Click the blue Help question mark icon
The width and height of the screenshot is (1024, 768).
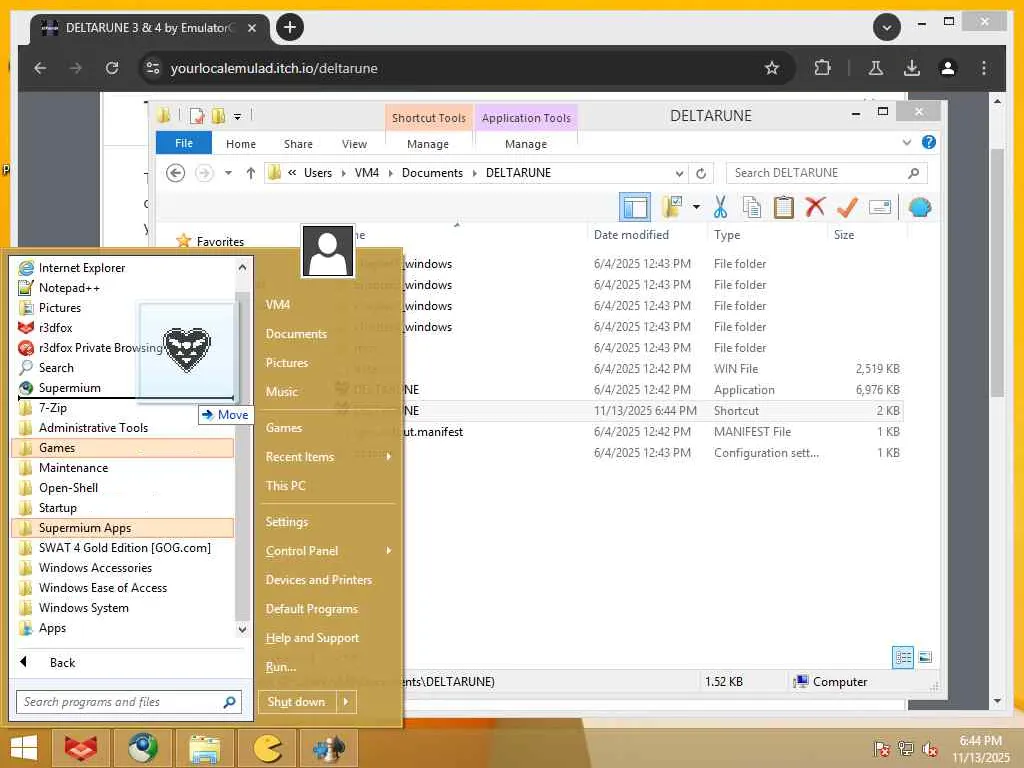[x=928, y=142]
